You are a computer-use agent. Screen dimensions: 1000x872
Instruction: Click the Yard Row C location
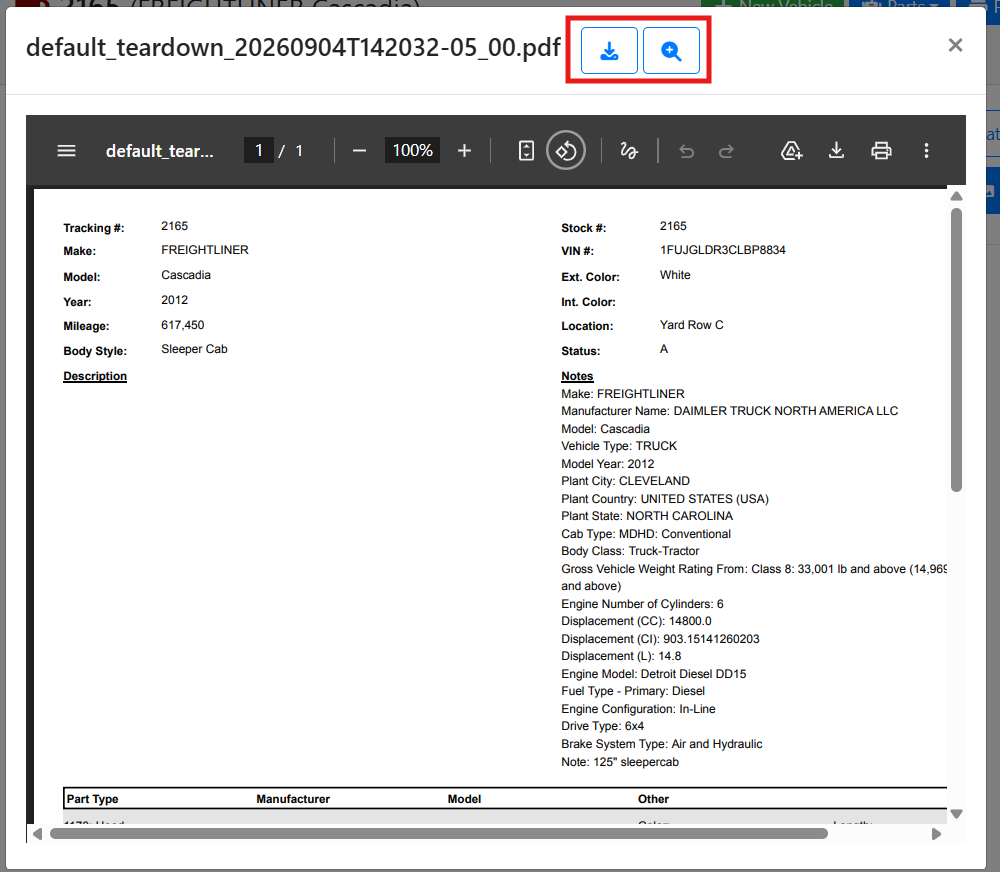pos(691,325)
